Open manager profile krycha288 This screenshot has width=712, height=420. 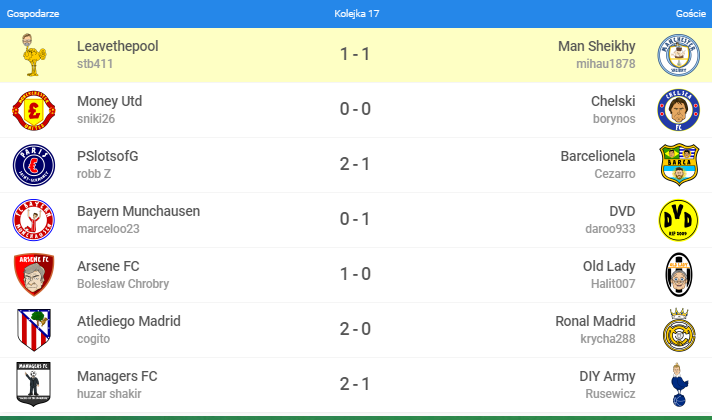coord(608,339)
